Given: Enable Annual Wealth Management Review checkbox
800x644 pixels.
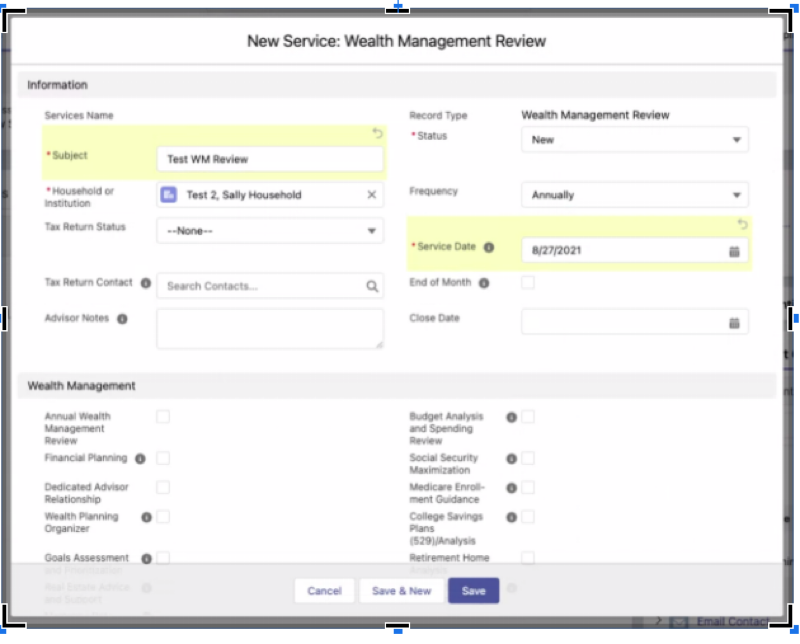Looking at the screenshot, I should [163, 417].
